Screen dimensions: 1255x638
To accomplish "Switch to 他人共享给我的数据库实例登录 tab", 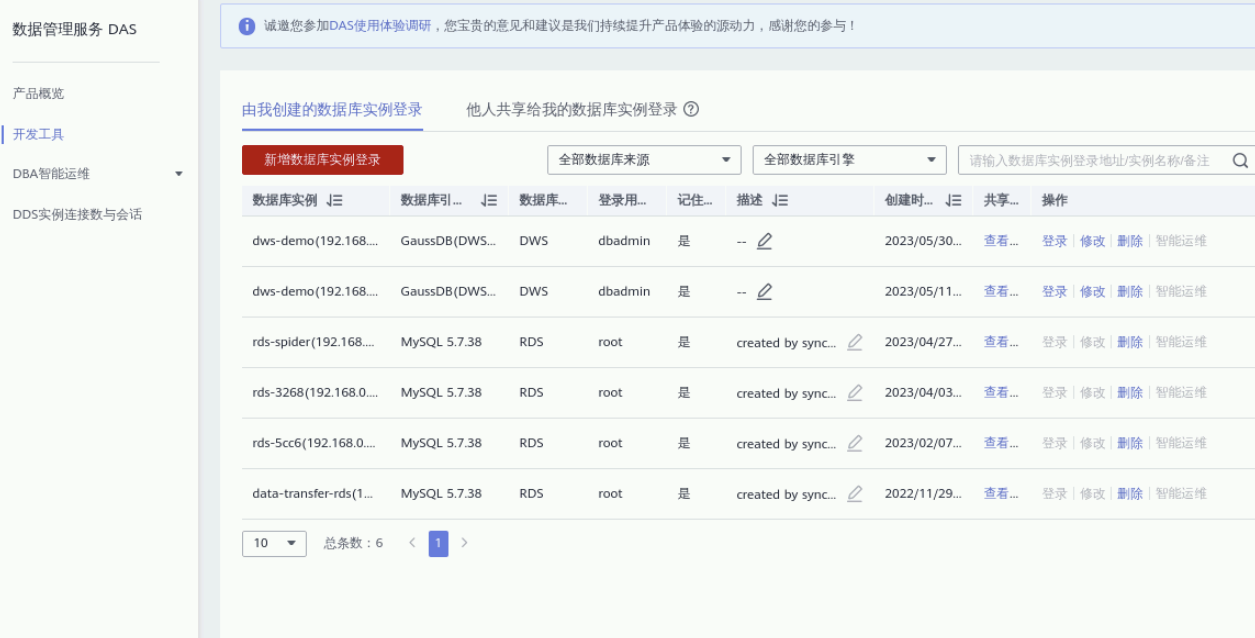I will tap(571, 110).
